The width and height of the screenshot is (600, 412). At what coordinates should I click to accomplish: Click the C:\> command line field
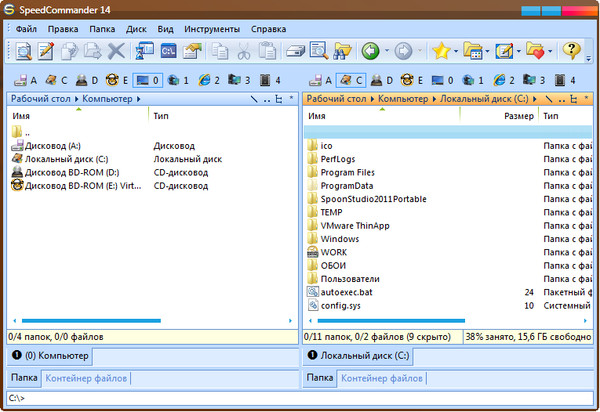coord(300,398)
